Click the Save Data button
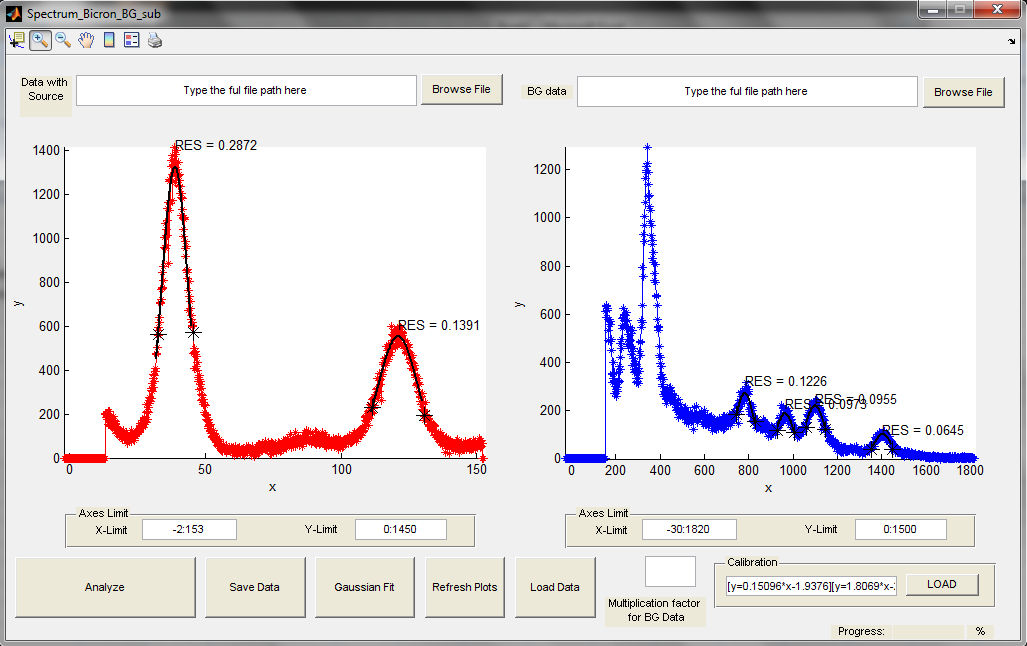This screenshot has height=646, width=1027. coord(255,587)
